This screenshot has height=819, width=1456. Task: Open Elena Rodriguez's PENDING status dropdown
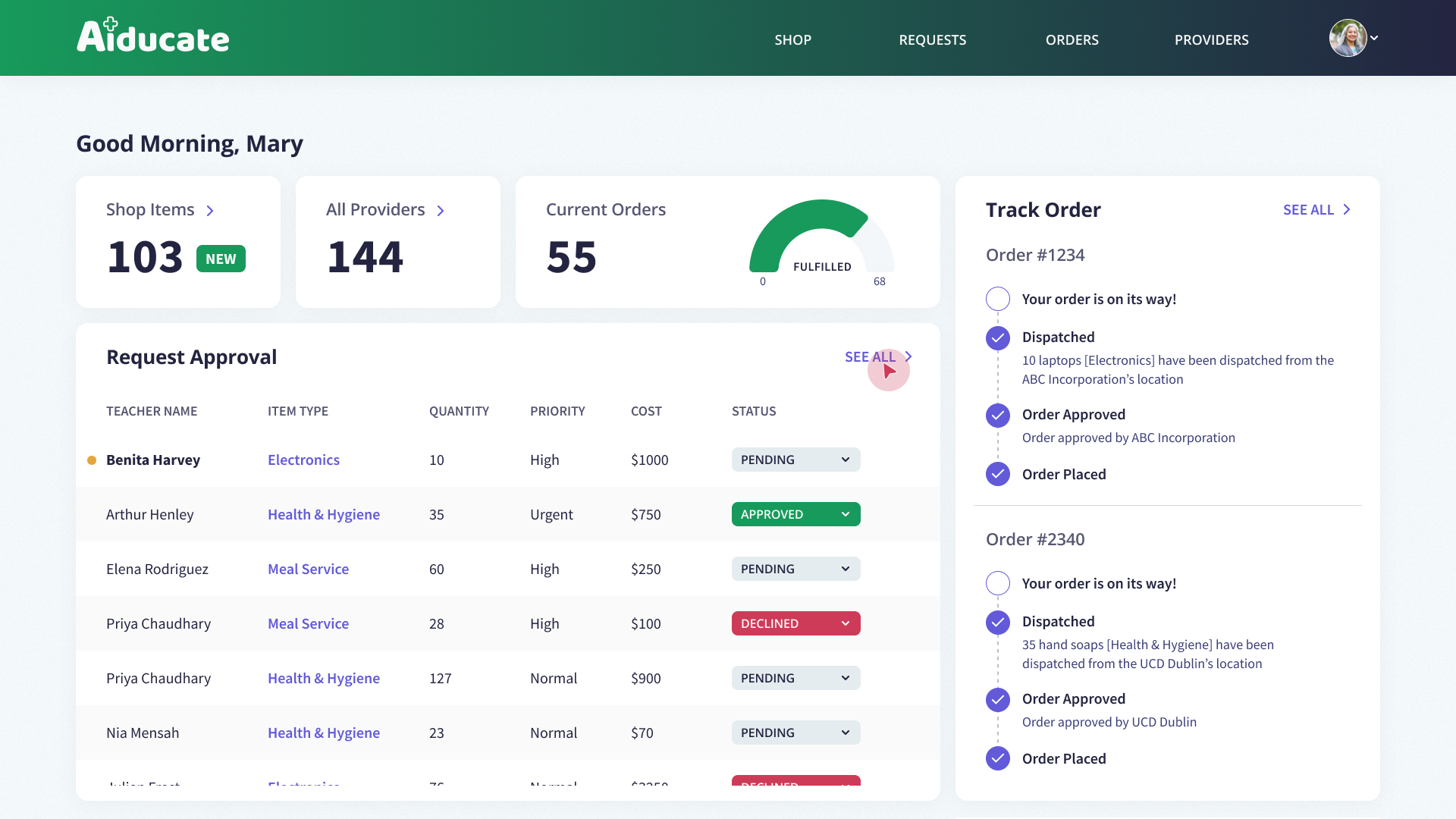(795, 569)
